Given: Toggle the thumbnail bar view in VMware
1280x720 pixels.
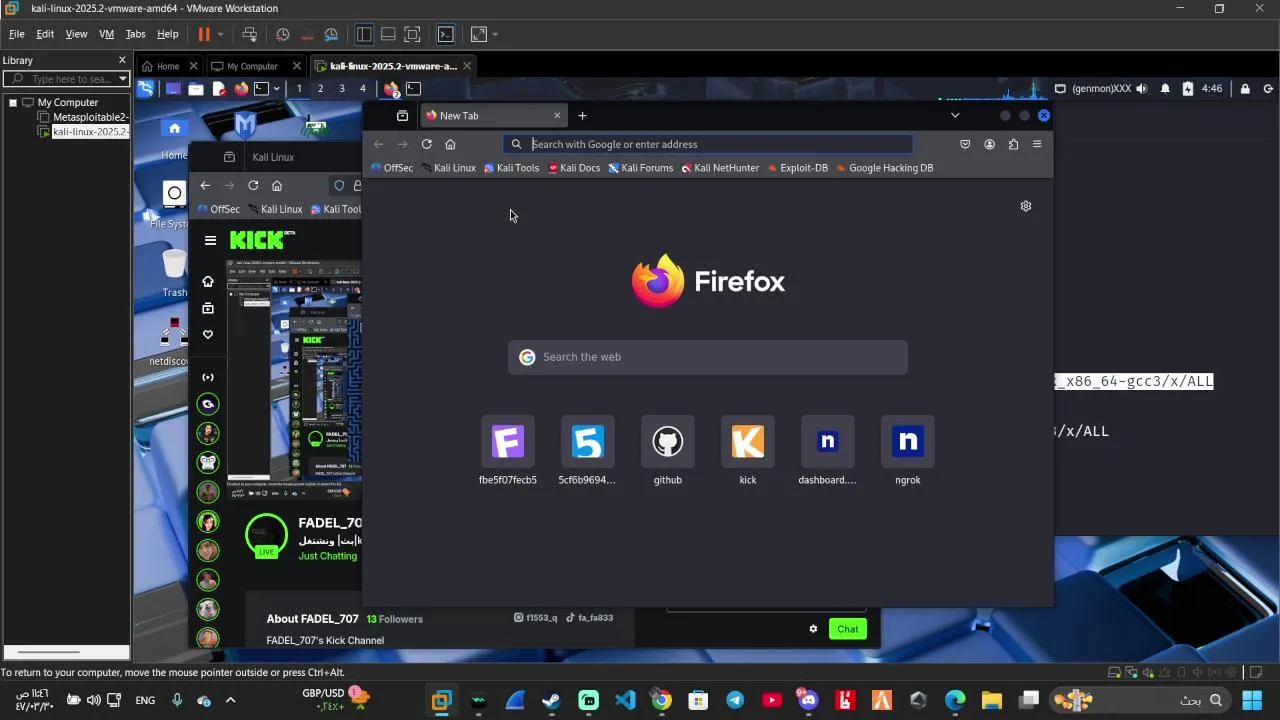Looking at the screenshot, I should point(388,34).
